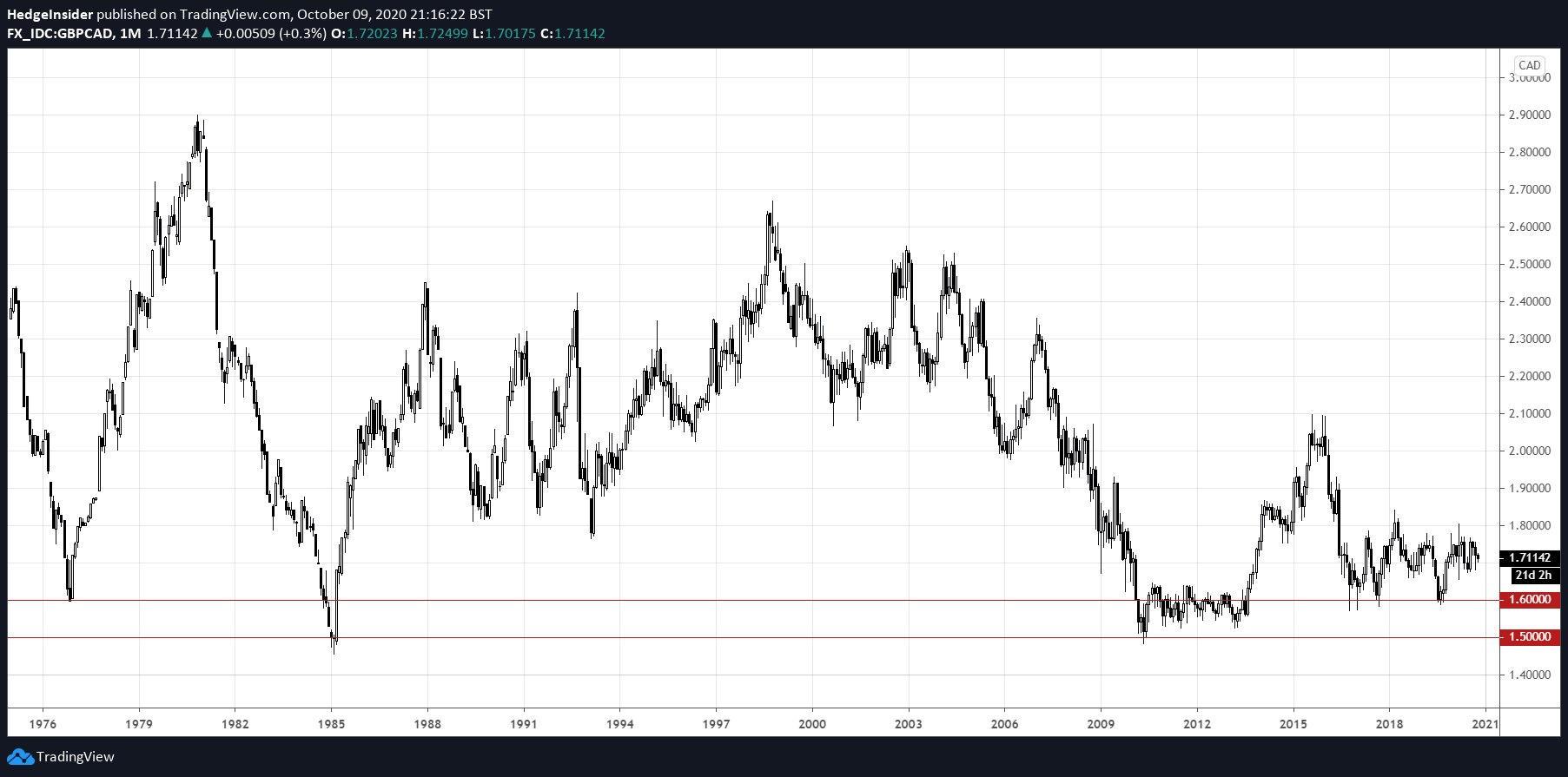Click the red 1.60000 price level tag

click(1530, 599)
